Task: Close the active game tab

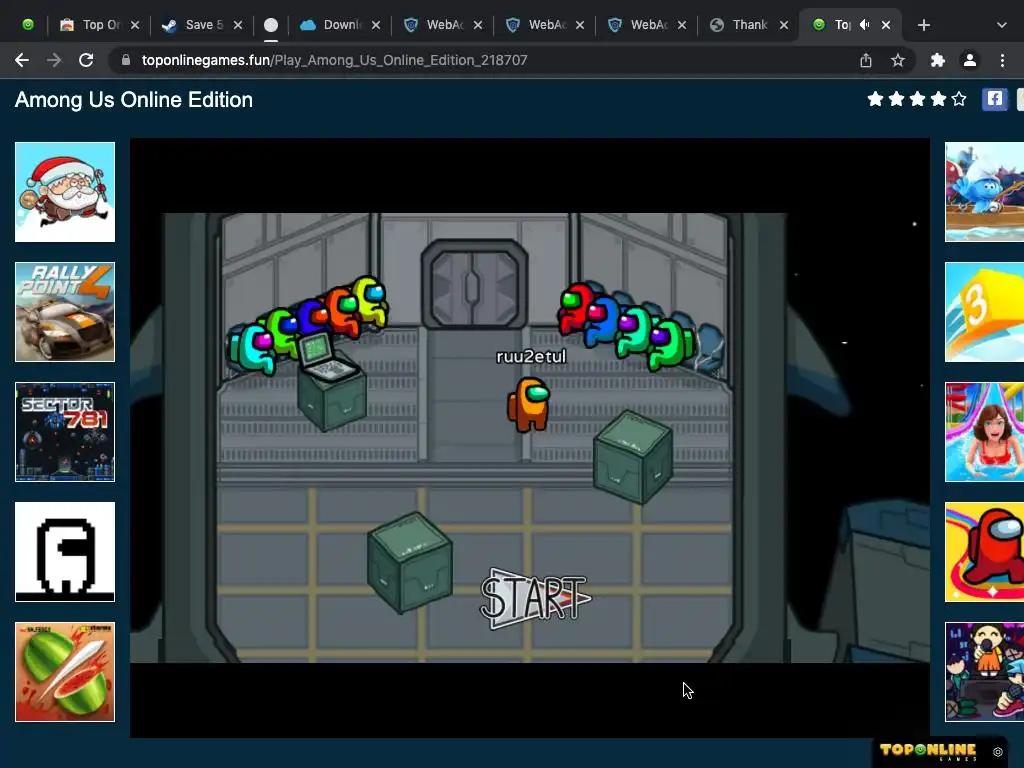Action: (886, 25)
